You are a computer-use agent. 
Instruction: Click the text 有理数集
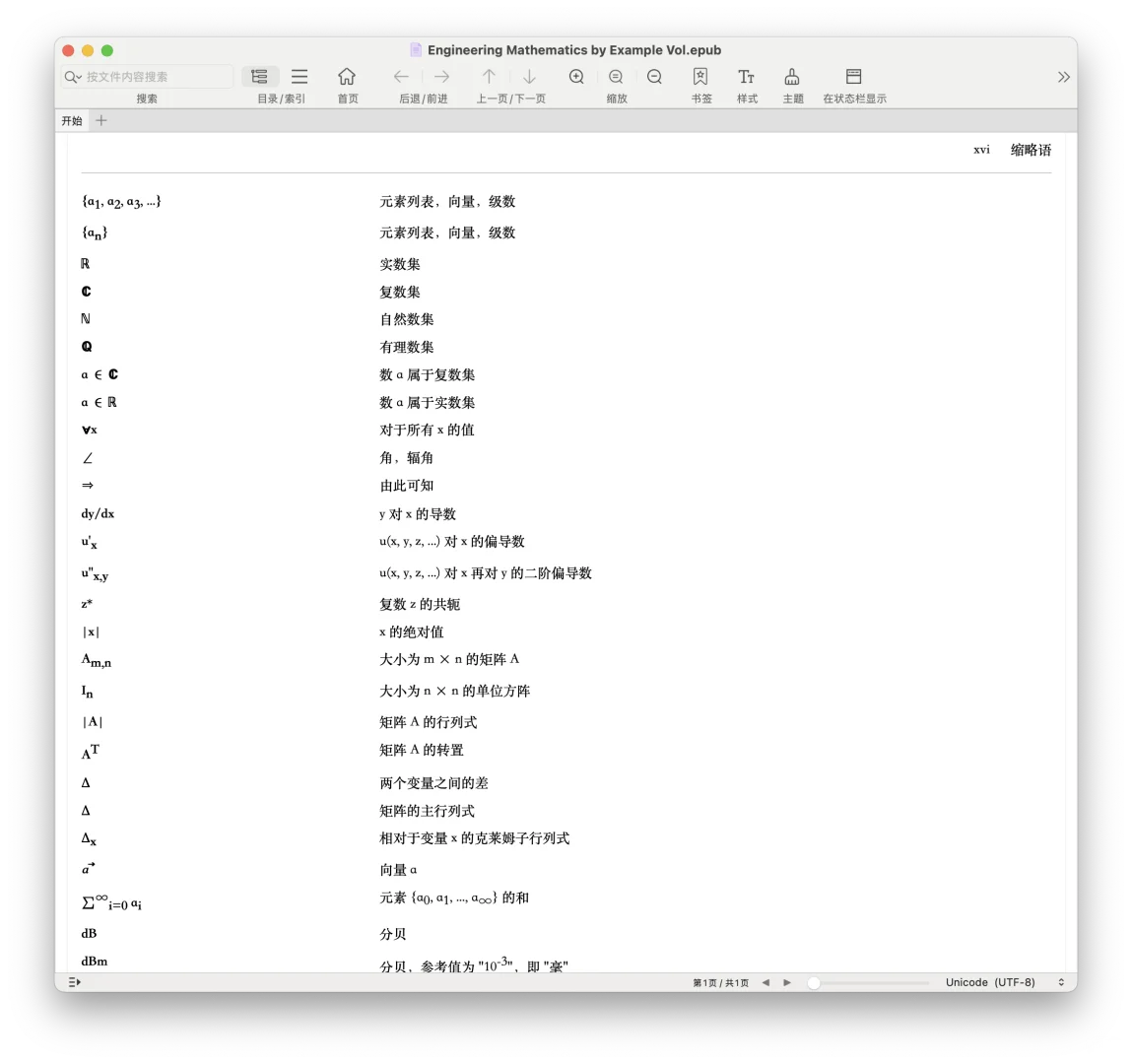(x=407, y=347)
